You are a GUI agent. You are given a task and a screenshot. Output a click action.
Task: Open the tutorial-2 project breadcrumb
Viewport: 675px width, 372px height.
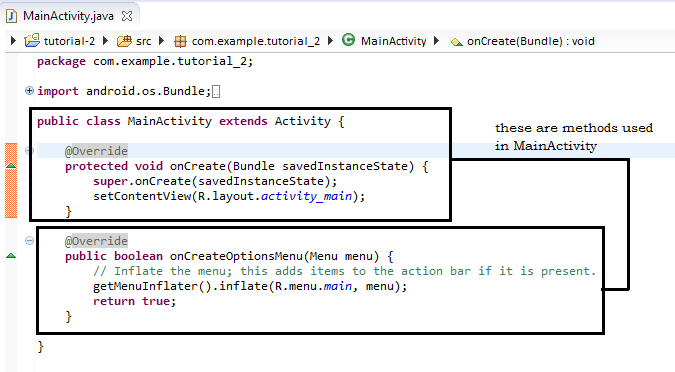click(69, 41)
